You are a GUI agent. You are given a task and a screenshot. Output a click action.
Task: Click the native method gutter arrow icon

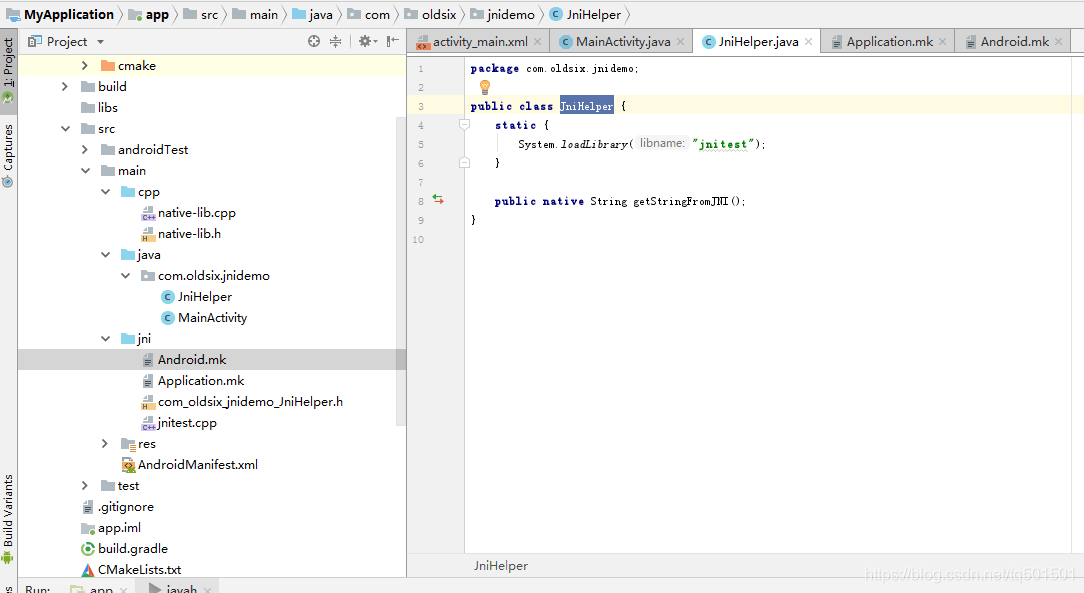coord(438,200)
